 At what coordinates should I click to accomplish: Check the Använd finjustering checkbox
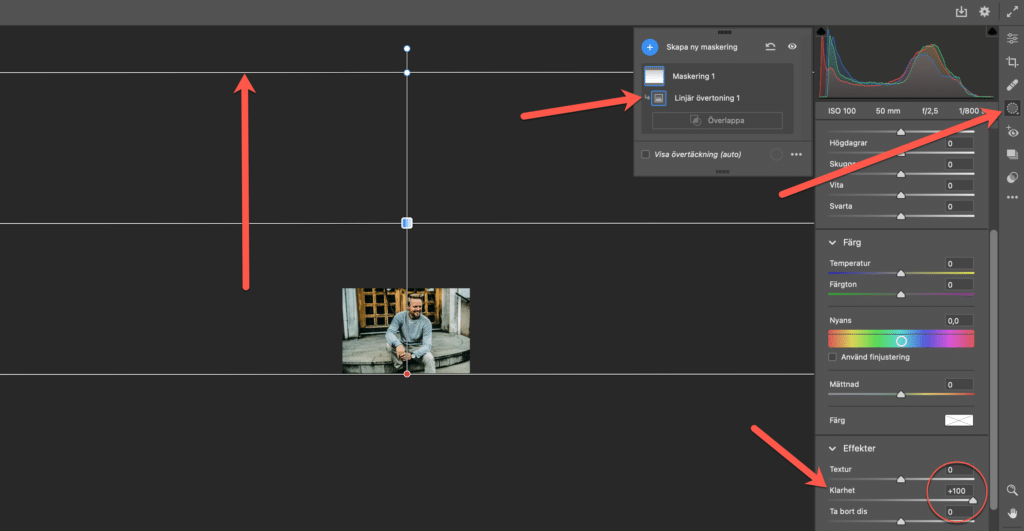(x=833, y=357)
